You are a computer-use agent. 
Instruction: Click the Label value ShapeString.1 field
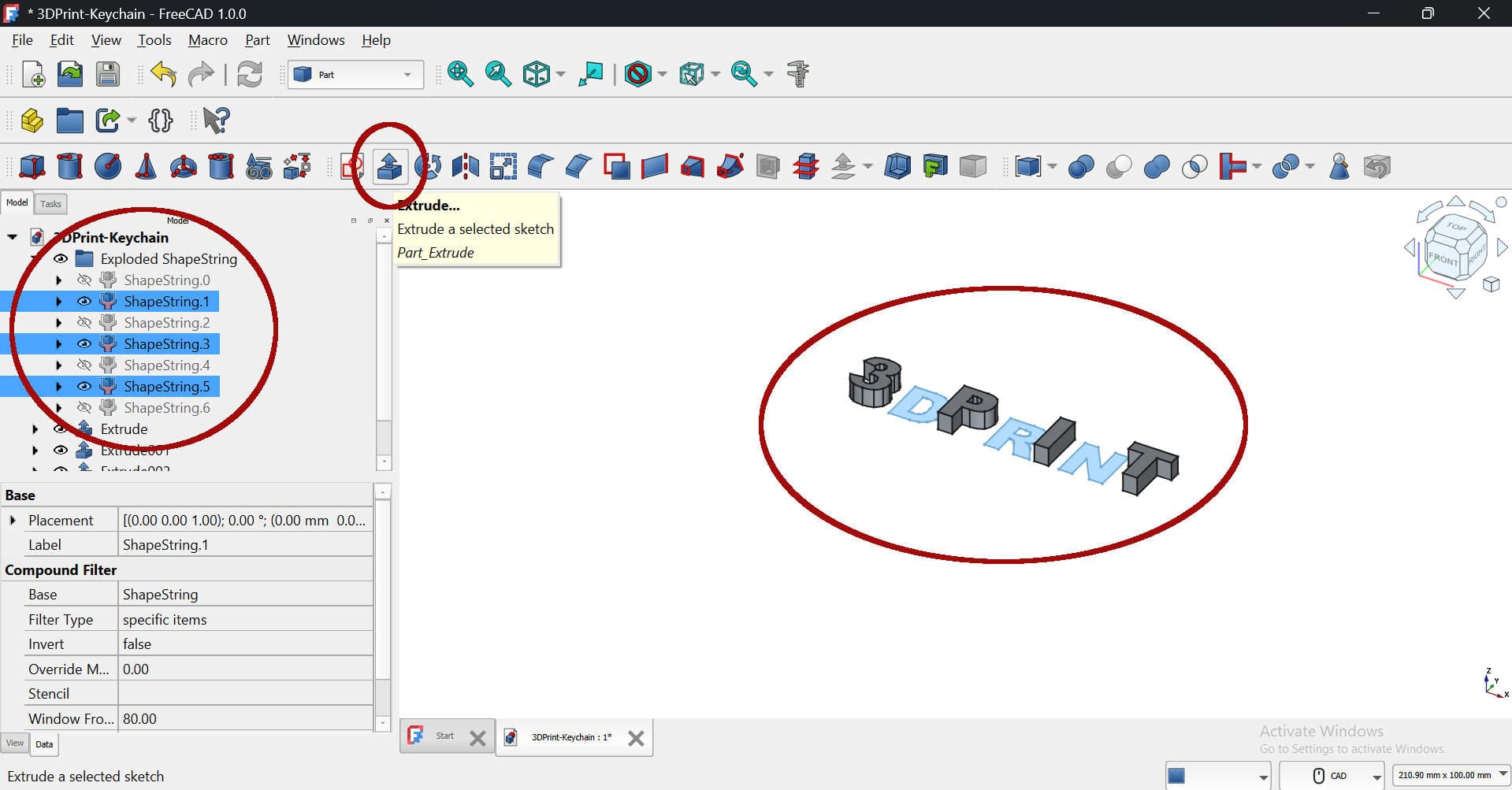(245, 544)
